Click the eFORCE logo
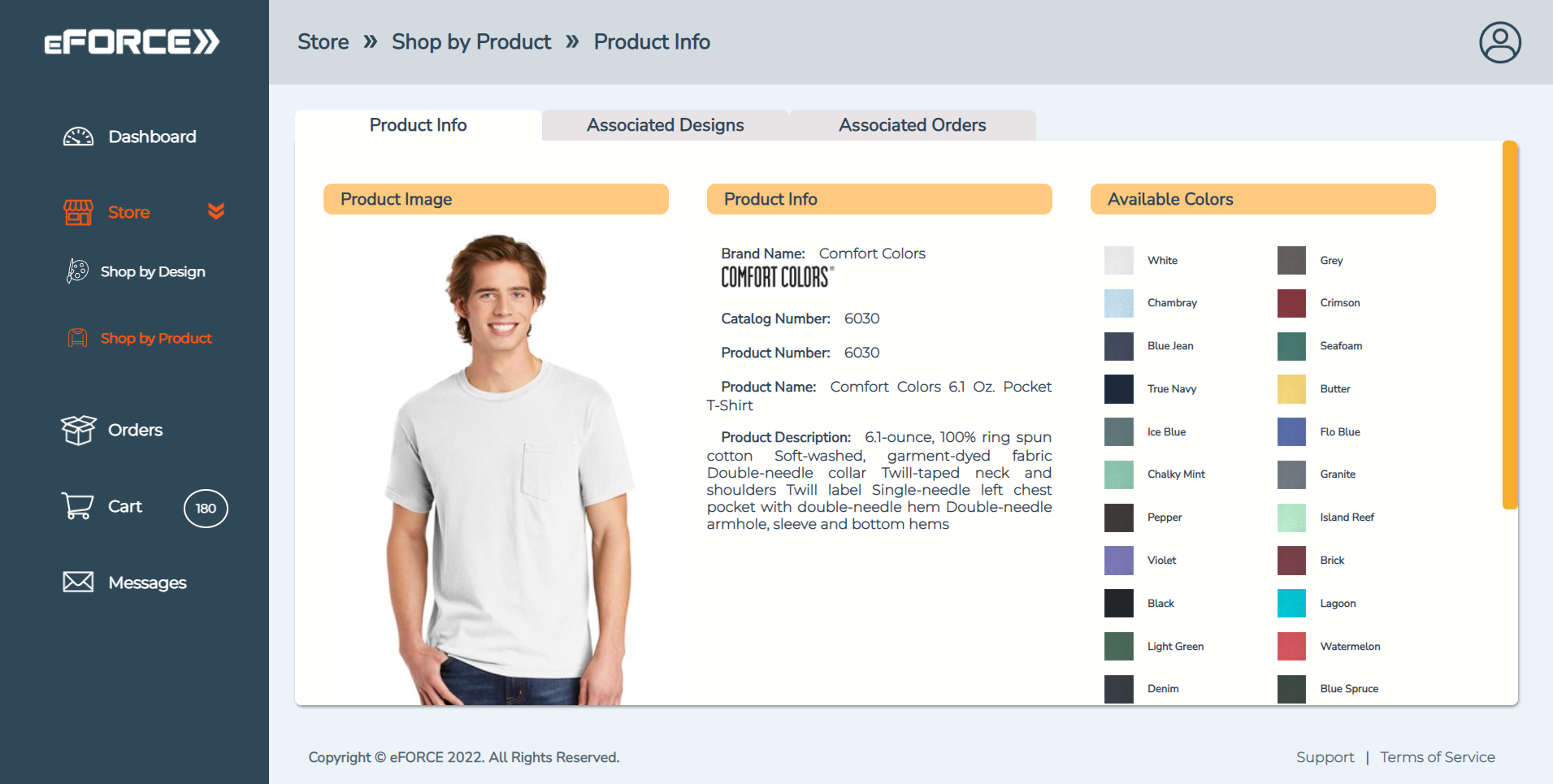 [x=132, y=42]
